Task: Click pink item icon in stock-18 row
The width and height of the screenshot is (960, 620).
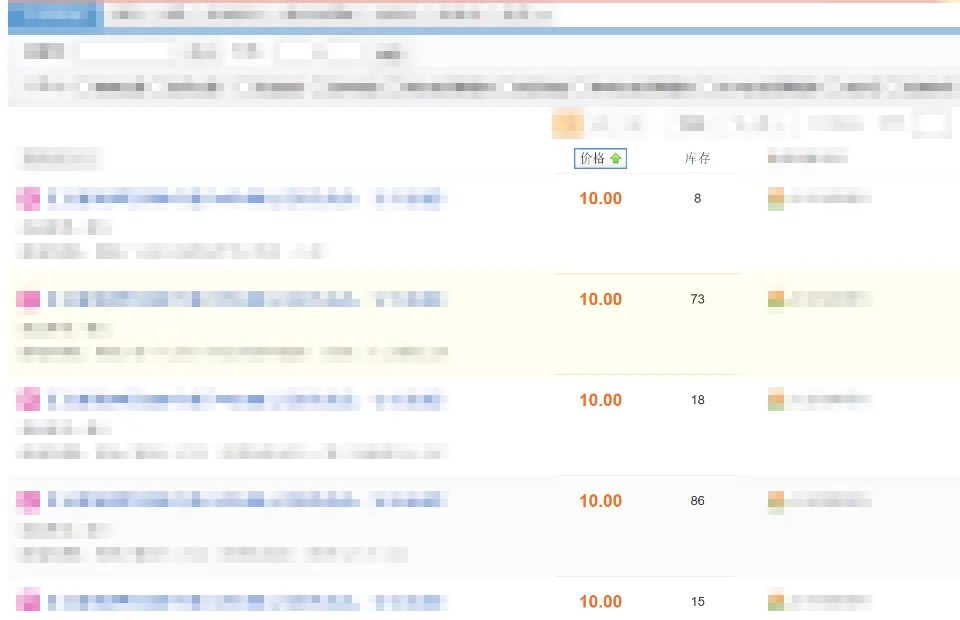Action: (x=28, y=400)
